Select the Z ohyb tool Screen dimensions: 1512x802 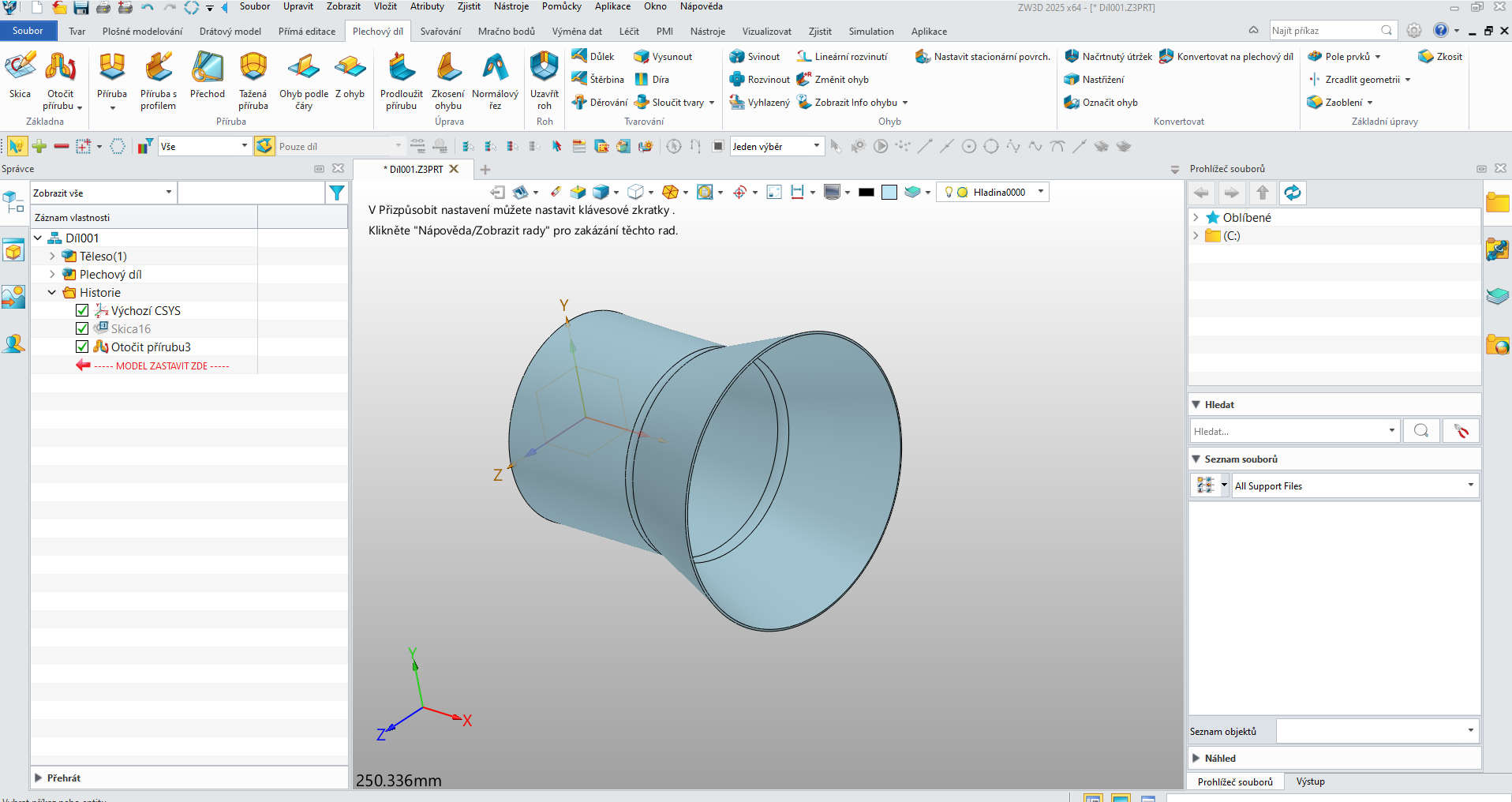click(350, 76)
